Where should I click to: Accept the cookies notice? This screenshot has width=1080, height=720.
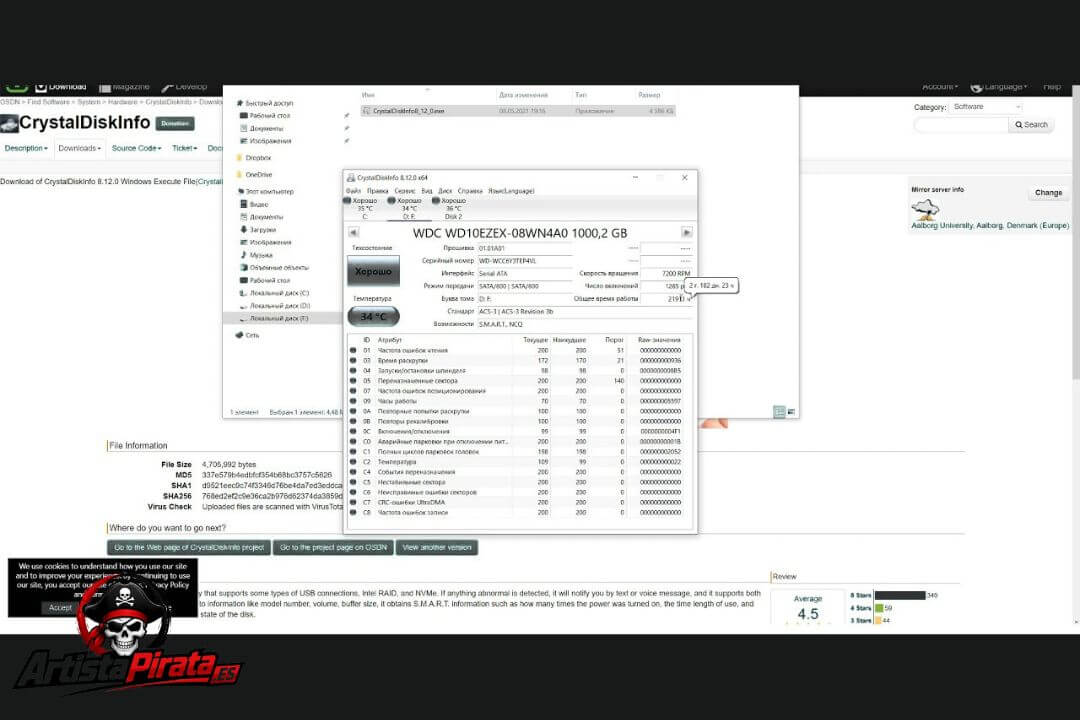tap(60, 608)
